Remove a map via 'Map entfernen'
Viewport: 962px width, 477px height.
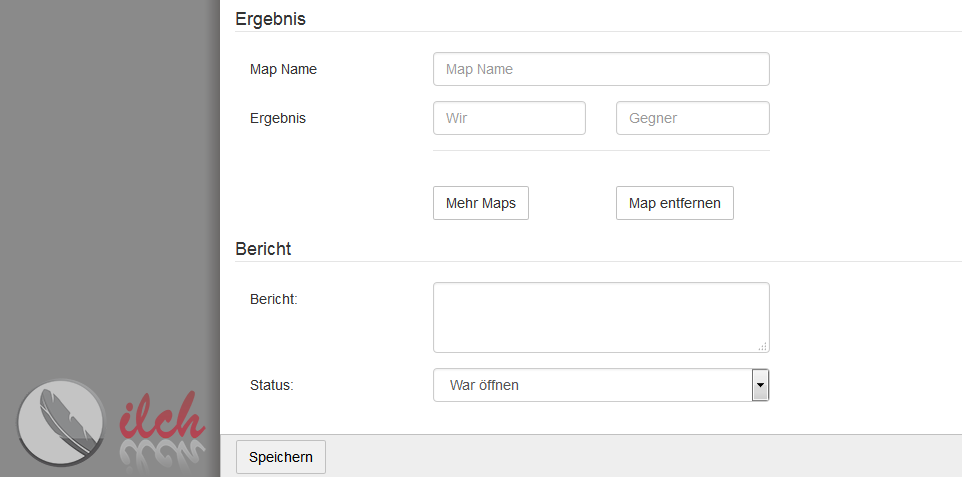point(674,203)
